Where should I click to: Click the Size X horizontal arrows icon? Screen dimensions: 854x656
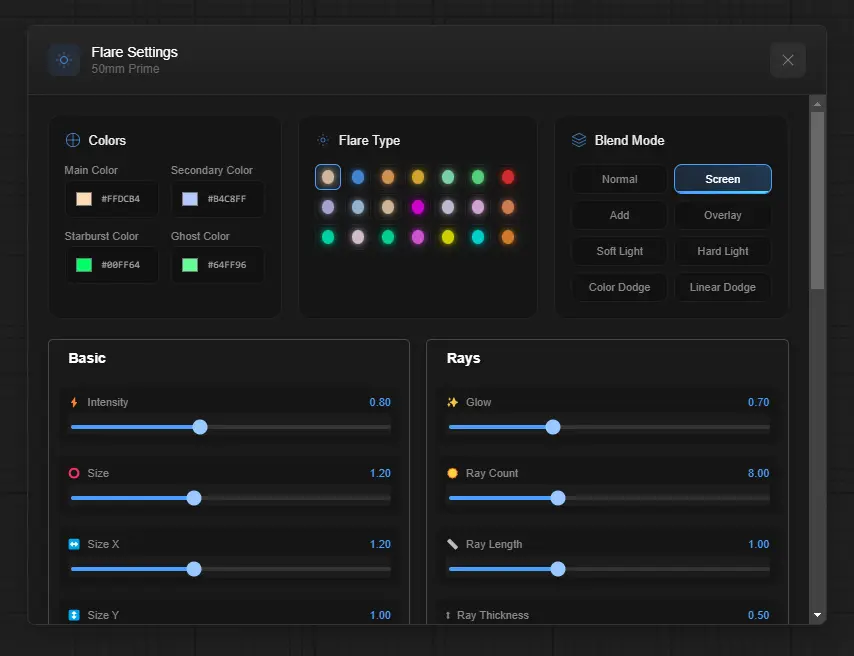74,545
